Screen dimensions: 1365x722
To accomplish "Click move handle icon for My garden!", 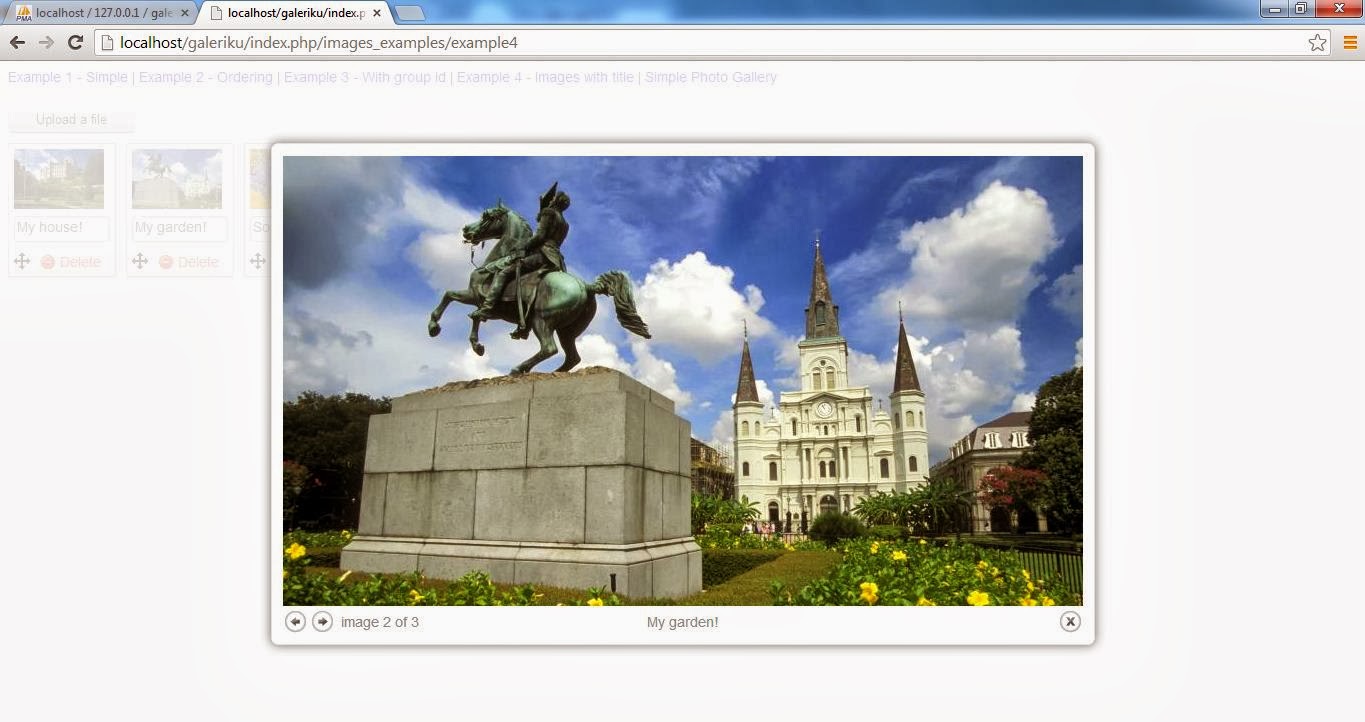I will pyautogui.click(x=140, y=261).
